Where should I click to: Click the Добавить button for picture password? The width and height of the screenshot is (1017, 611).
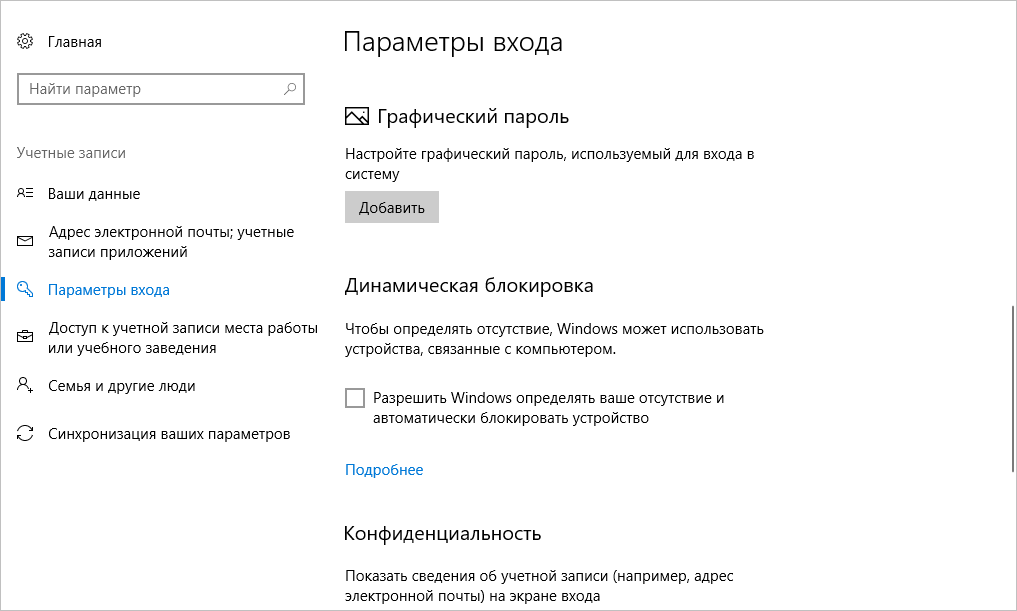[x=392, y=207]
